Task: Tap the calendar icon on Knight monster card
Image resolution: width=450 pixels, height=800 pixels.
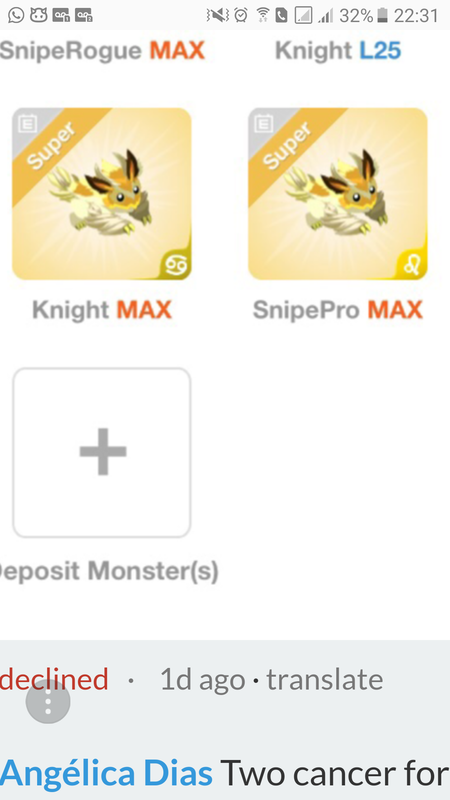Action: 28,123
